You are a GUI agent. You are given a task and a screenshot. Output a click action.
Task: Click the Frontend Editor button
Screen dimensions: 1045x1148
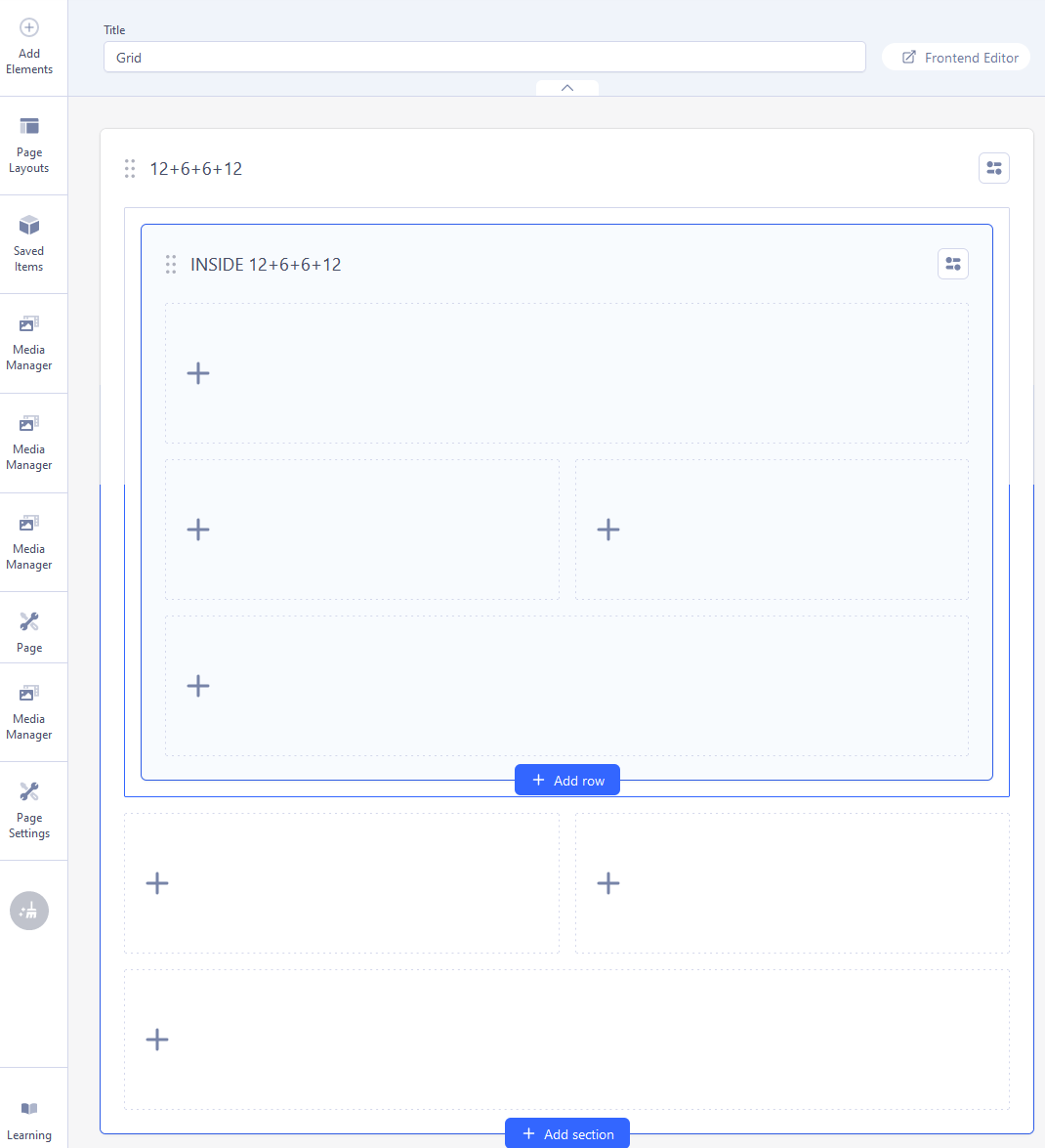click(x=956, y=57)
